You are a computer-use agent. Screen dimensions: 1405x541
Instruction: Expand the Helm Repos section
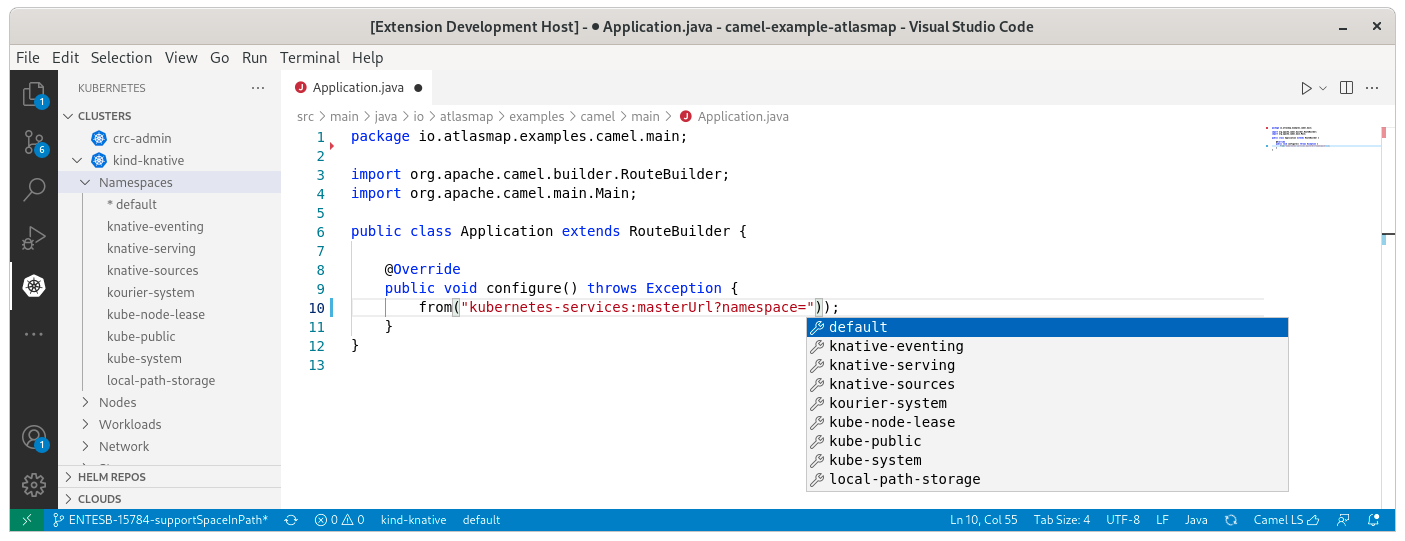click(x=112, y=477)
